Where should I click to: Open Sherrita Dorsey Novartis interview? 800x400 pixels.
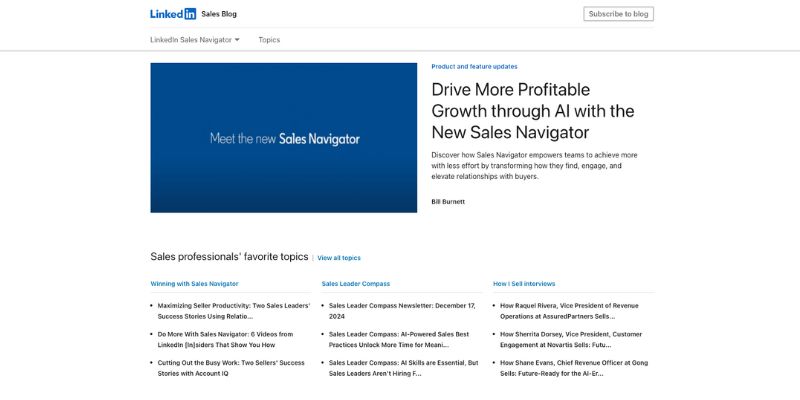coord(571,340)
